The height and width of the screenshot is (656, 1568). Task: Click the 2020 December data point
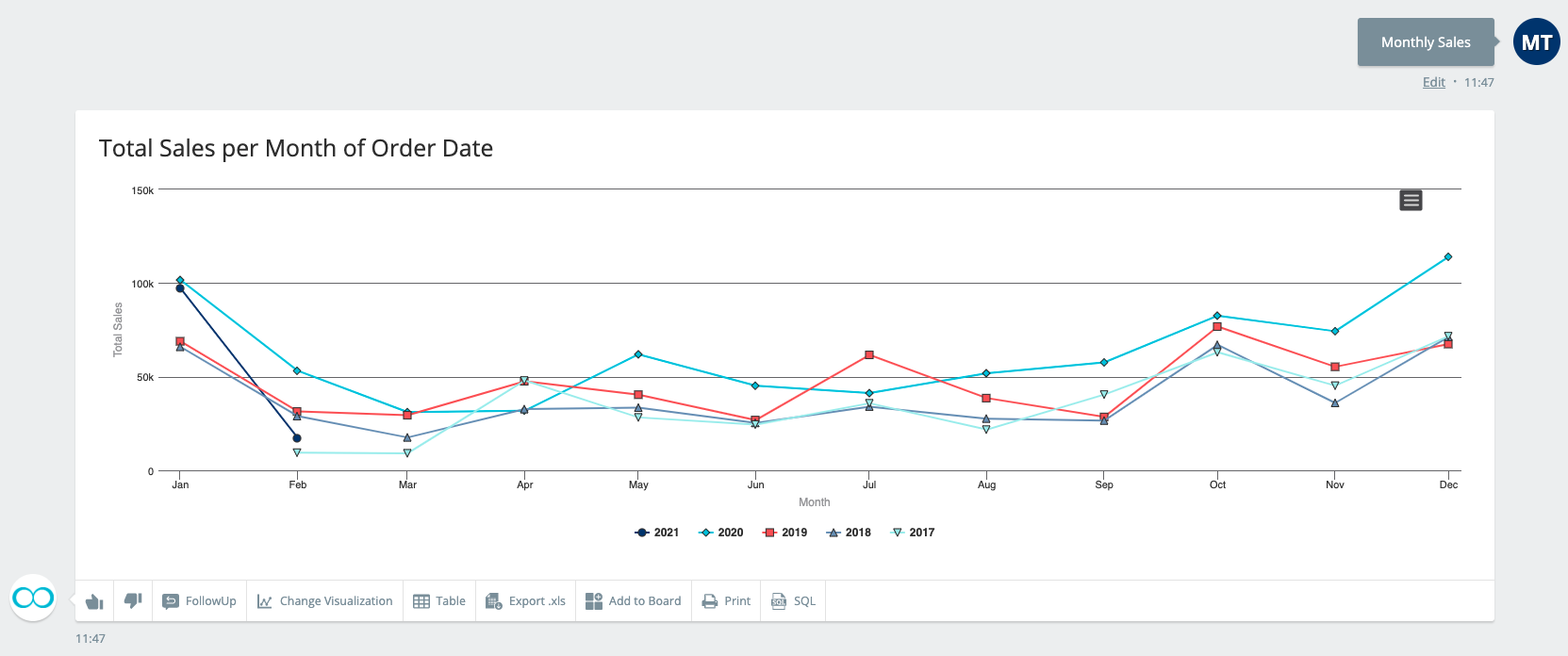[1448, 257]
